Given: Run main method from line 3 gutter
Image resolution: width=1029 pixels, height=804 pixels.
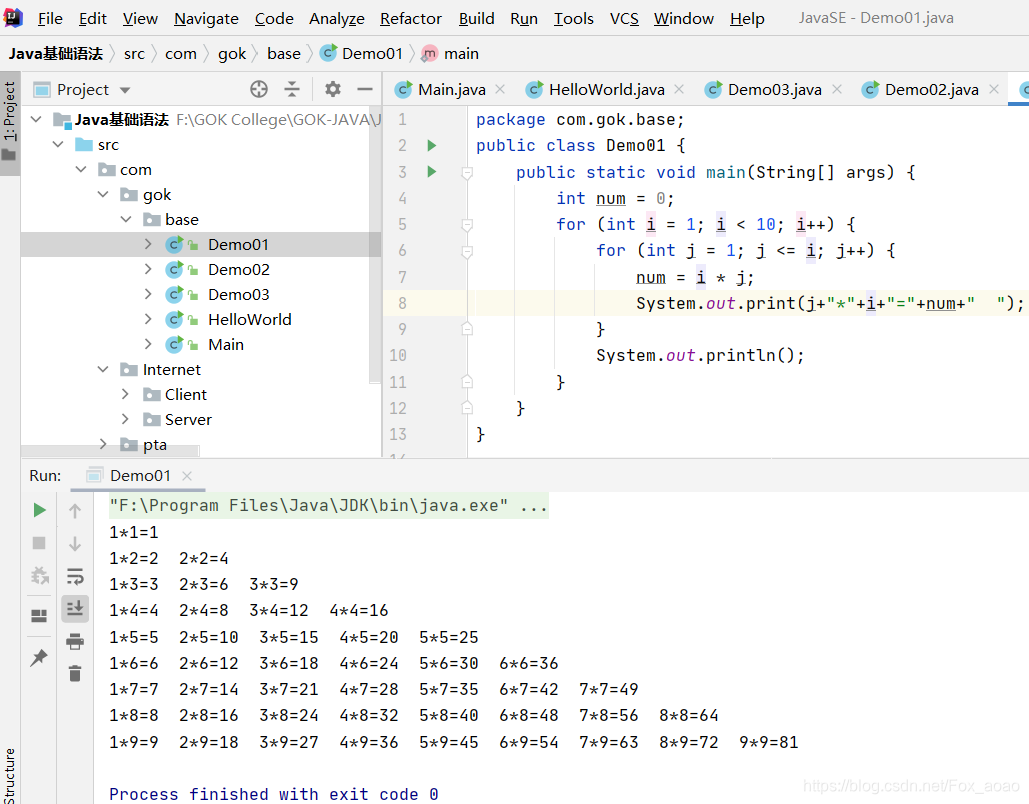Looking at the screenshot, I should click(x=432, y=172).
